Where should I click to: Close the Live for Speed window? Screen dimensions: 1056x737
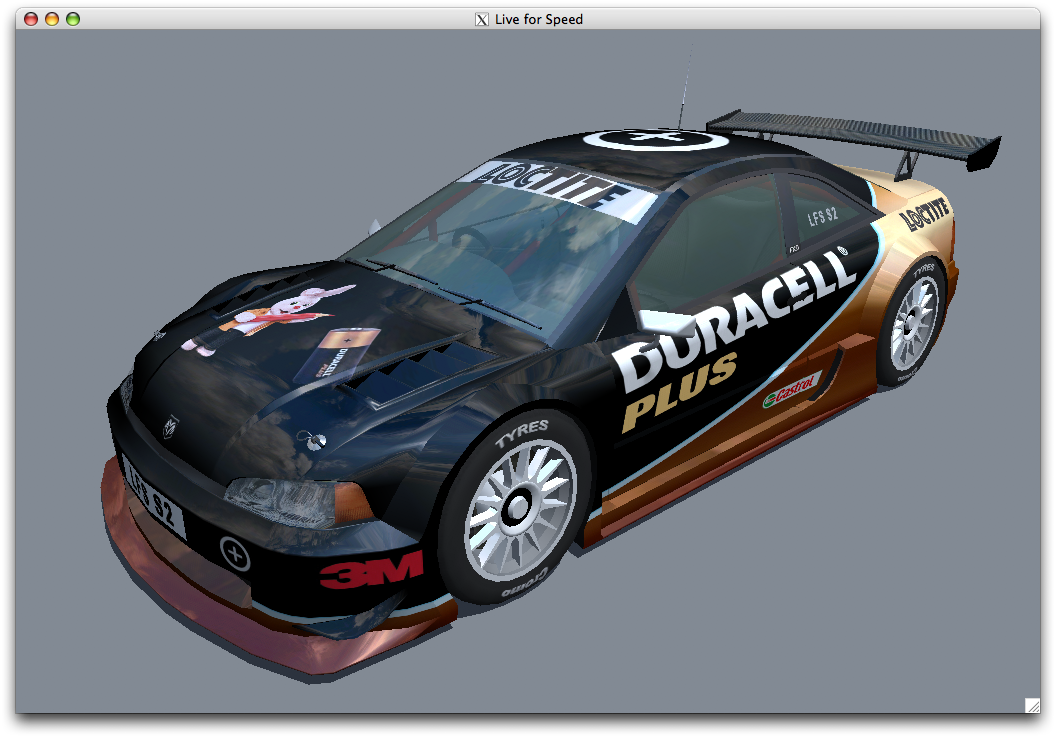31,19
